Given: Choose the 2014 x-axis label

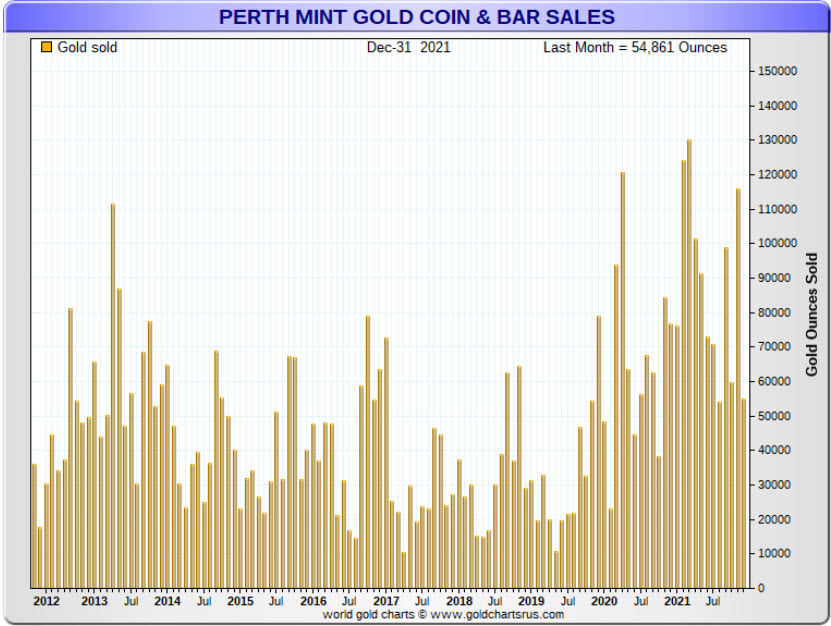Looking at the screenshot, I should click(x=167, y=601).
